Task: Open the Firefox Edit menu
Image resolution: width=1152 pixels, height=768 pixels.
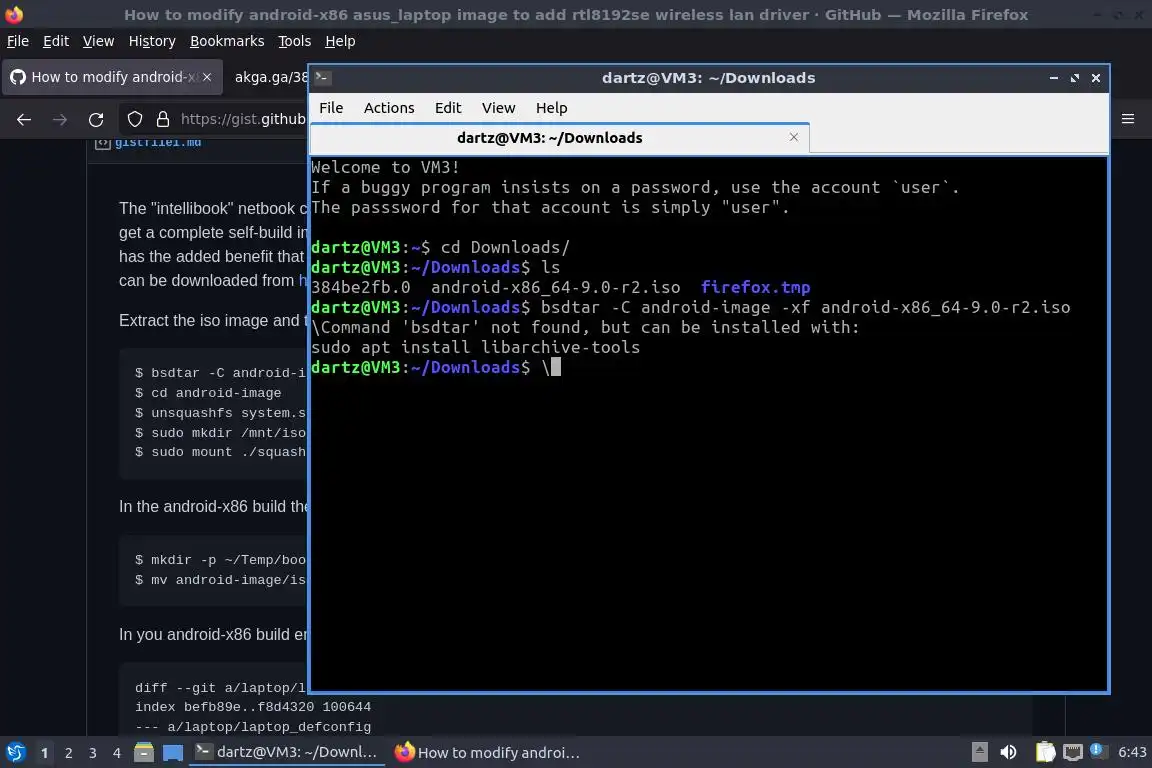Action: click(x=56, y=41)
